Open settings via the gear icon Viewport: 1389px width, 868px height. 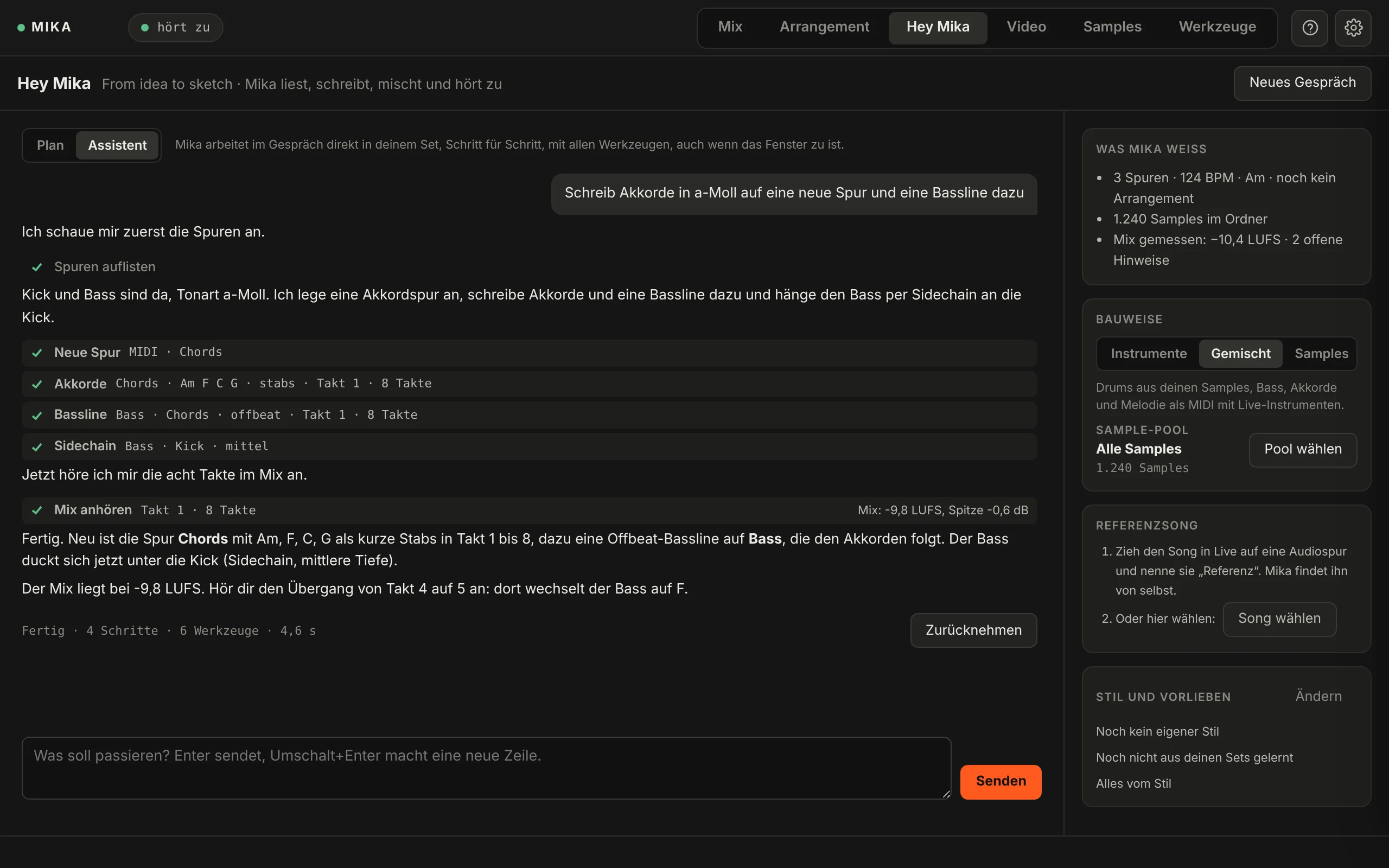click(x=1353, y=28)
